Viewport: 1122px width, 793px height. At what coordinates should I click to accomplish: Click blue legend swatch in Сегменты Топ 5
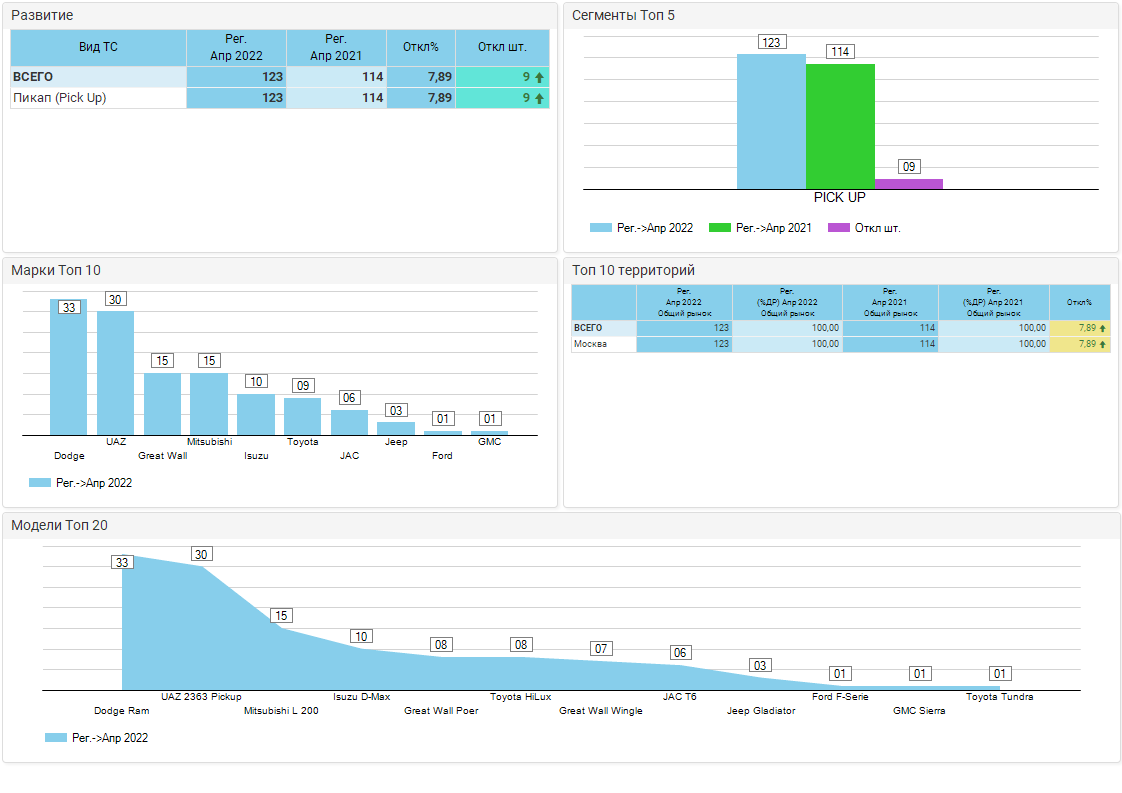600,228
